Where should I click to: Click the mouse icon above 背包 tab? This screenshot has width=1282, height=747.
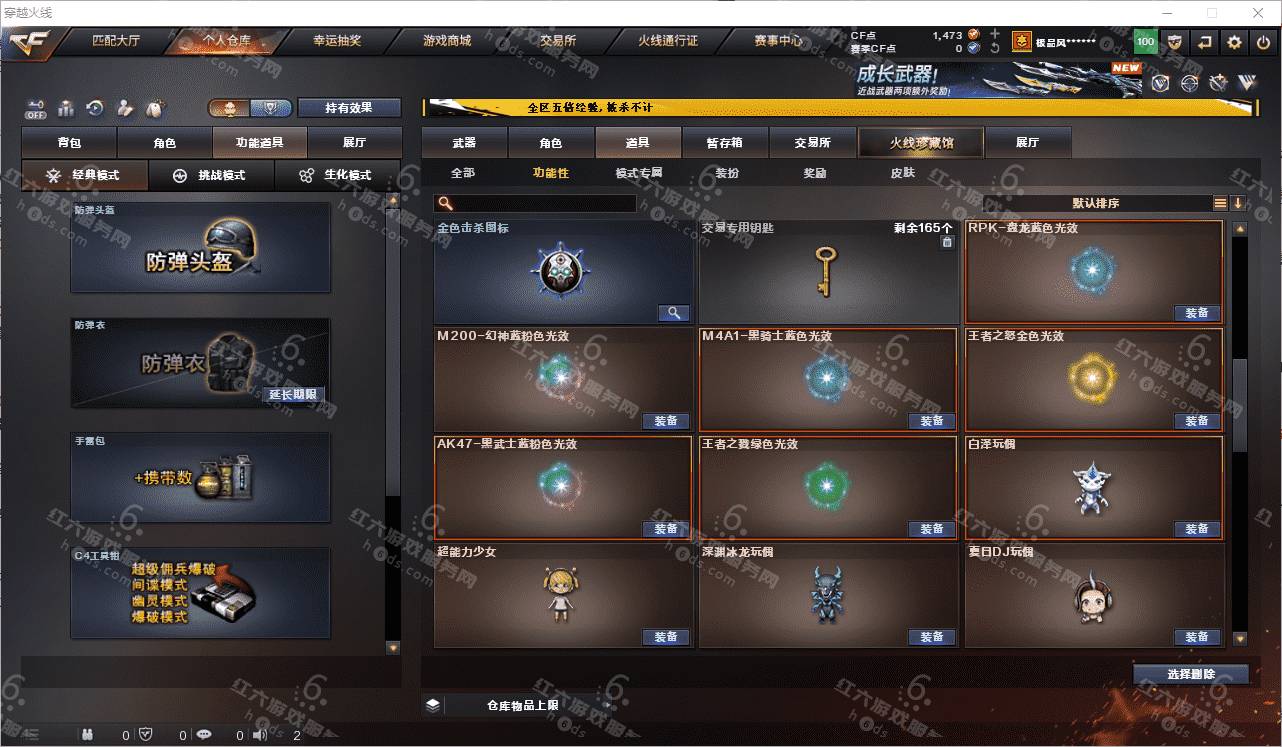[x=154, y=108]
